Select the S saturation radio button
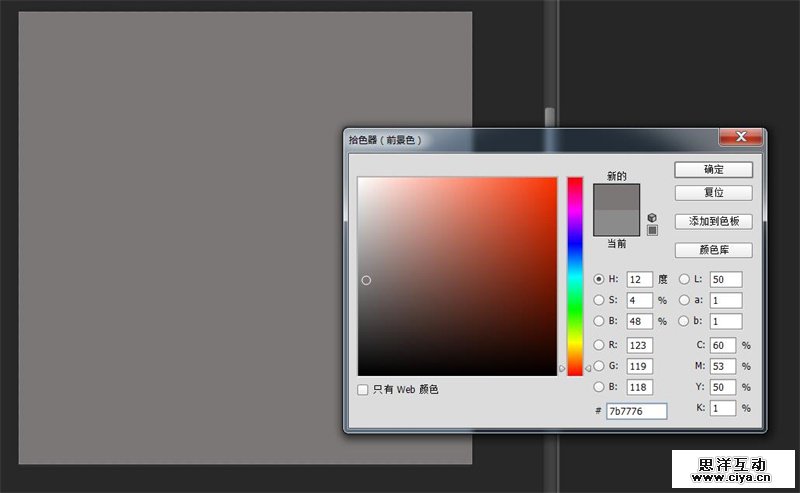Viewport: 800px width, 493px height. 599,300
